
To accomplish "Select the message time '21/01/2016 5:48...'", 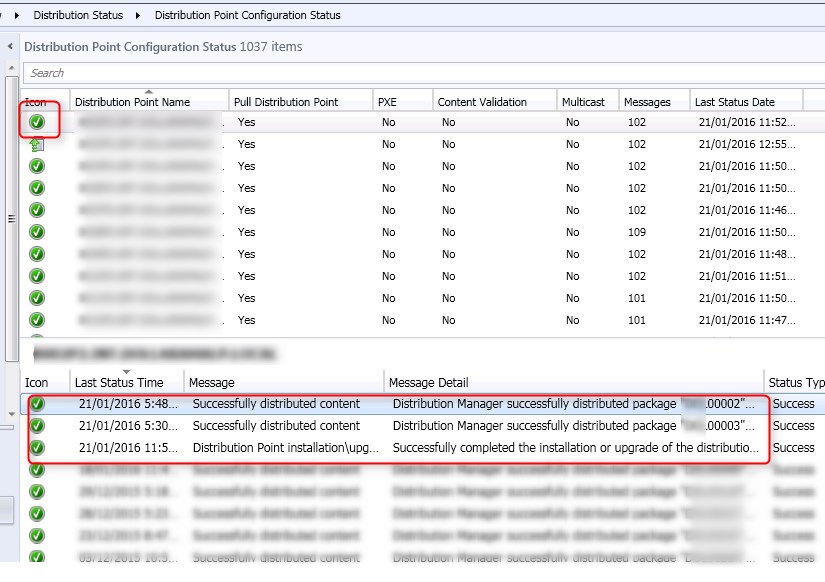I will point(128,404).
